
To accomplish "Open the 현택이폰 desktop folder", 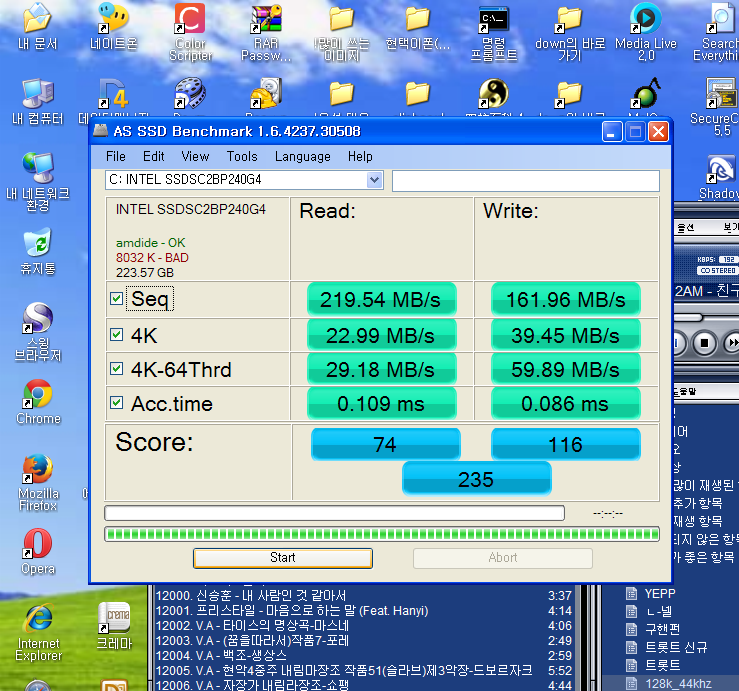I will point(418,26).
